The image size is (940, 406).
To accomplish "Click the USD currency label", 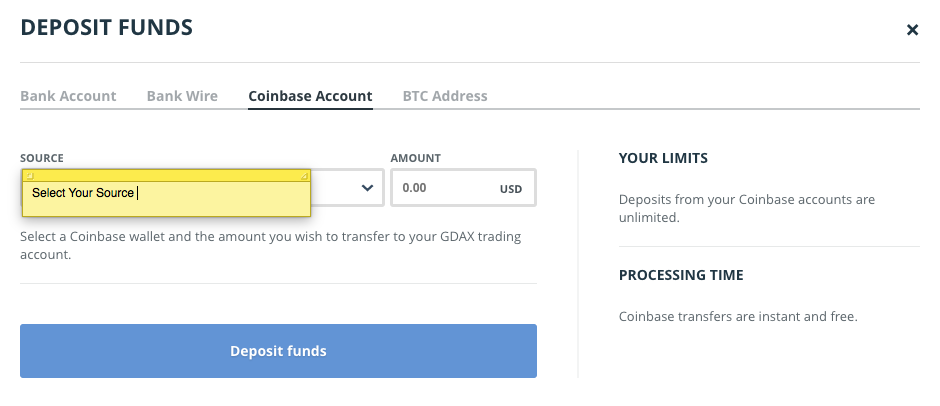I will point(511,188).
